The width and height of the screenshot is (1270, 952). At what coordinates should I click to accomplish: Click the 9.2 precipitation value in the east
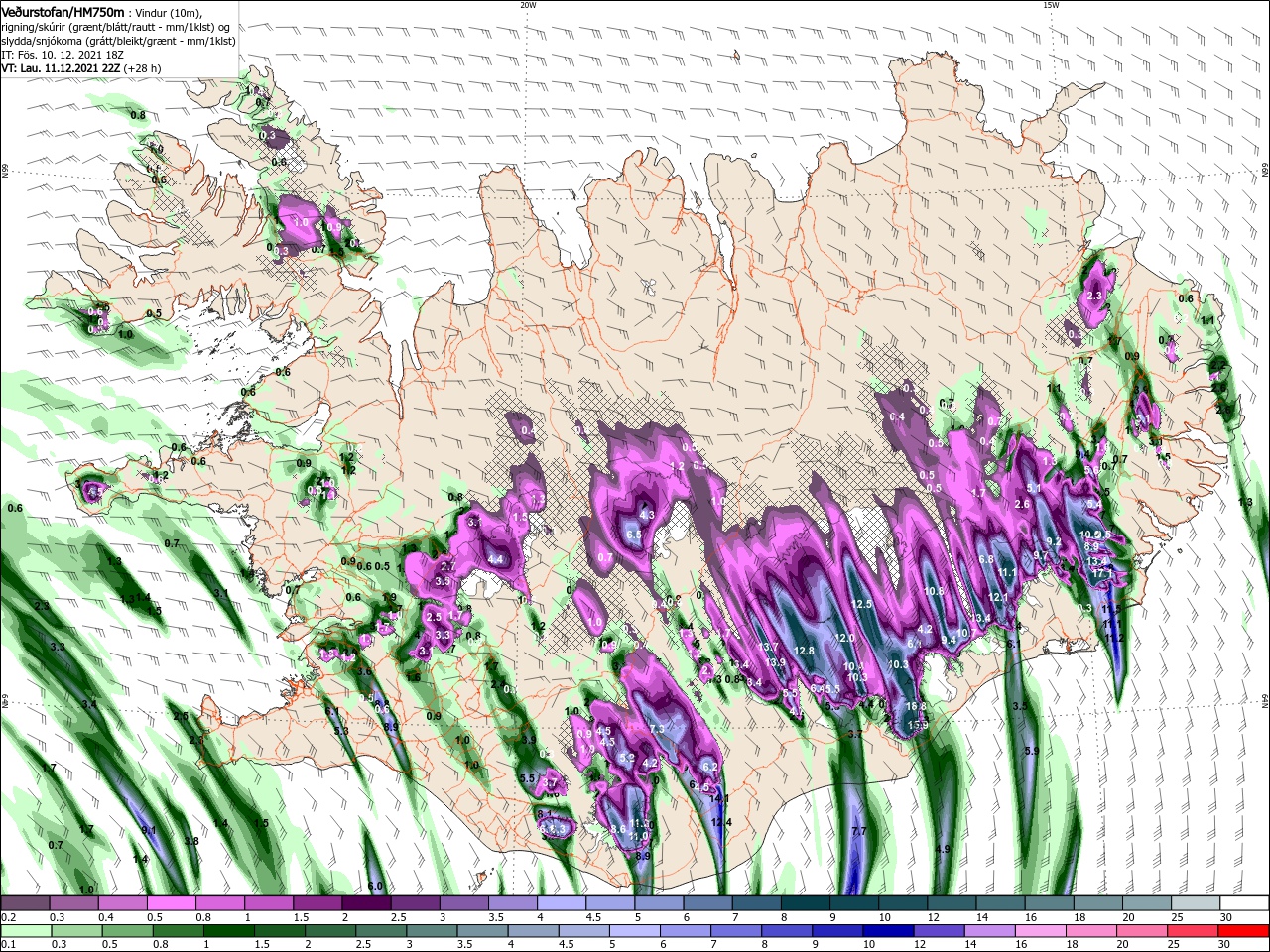pyautogui.click(x=1054, y=541)
